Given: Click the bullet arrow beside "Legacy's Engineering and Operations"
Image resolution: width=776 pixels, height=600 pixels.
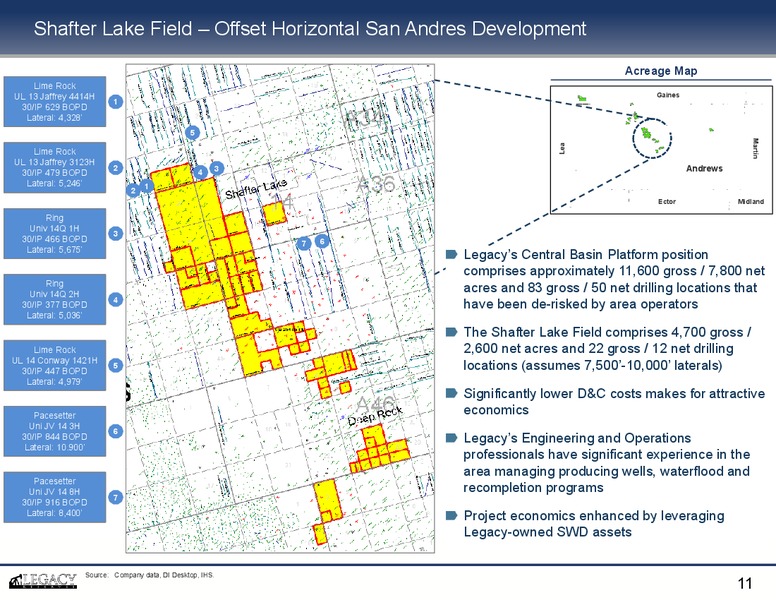Looking at the screenshot, I should (451, 438).
